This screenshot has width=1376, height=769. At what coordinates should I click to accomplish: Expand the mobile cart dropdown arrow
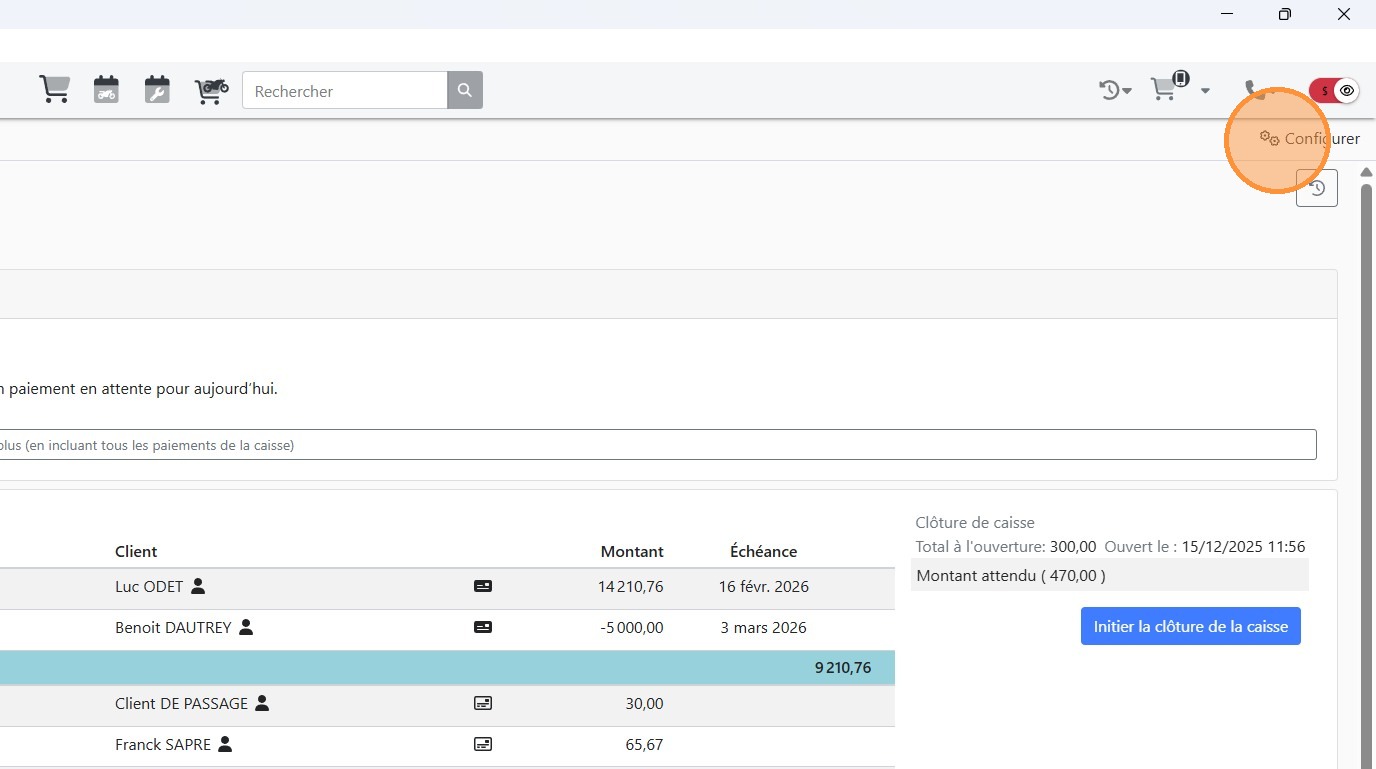coord(1205,91)
